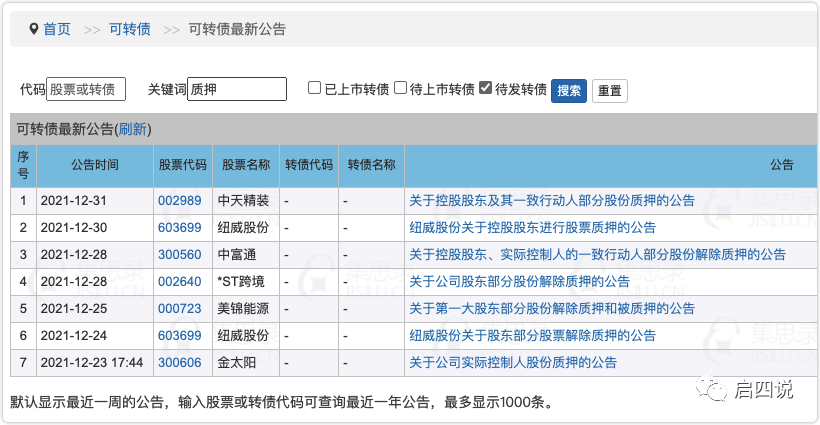Check the 待上市转债 checkbox
The image size is (820, 425).
400,88
